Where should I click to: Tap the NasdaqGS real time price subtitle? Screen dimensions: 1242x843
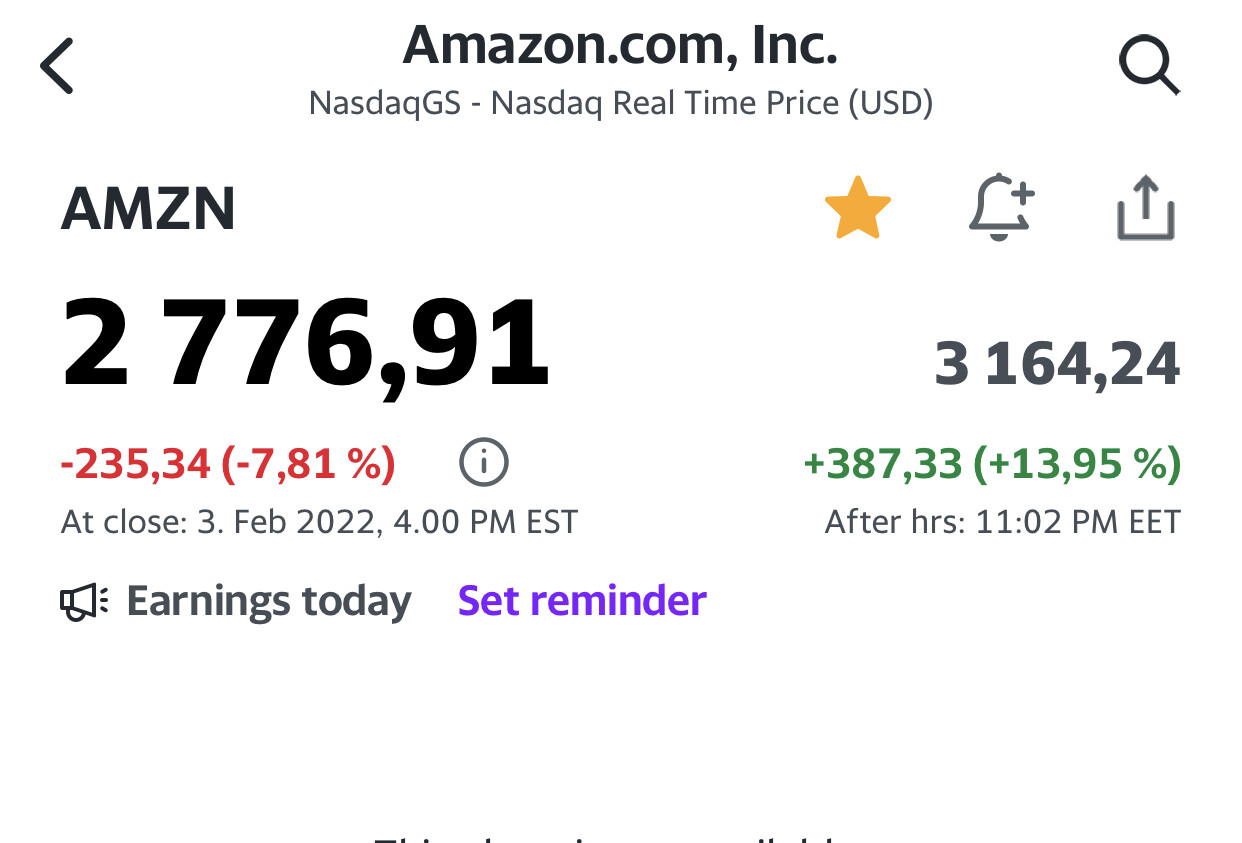(x=620, y=103)
